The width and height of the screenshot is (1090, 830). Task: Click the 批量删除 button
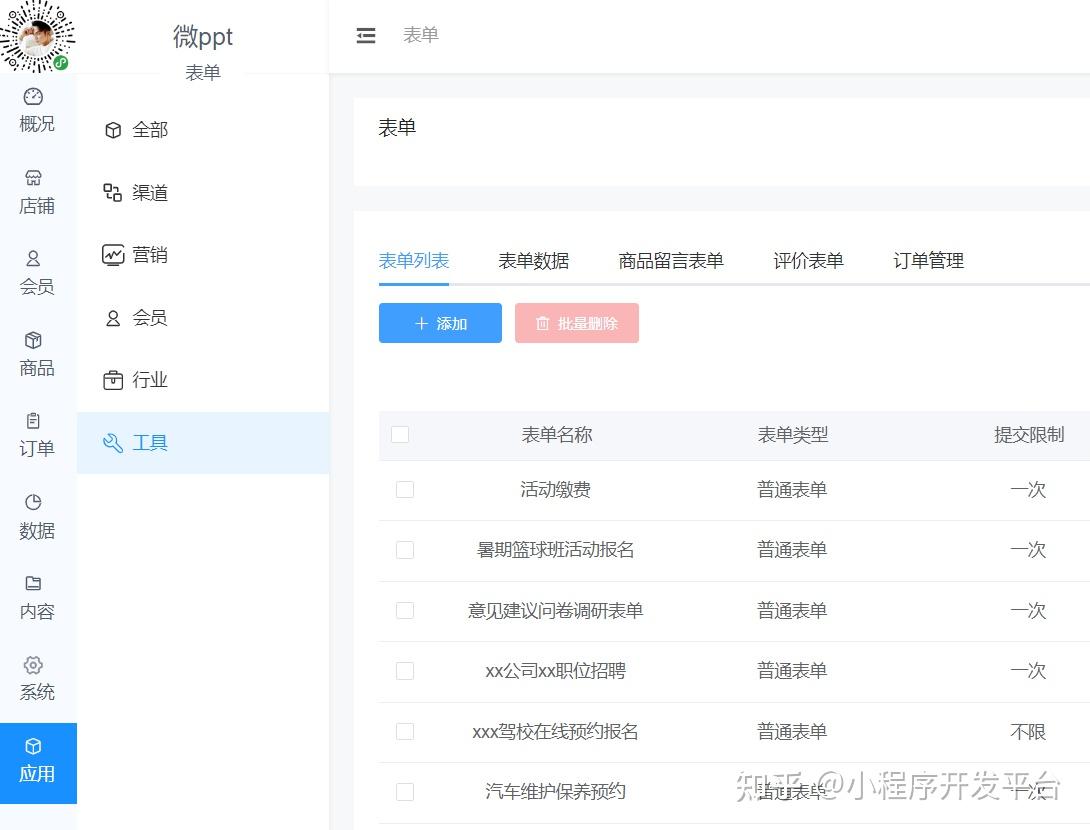tap(577, 323)
